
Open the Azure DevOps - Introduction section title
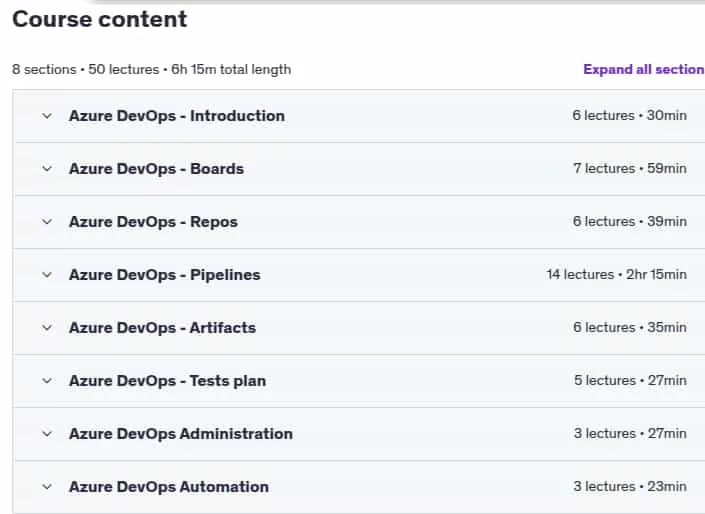tap(177, 116)
